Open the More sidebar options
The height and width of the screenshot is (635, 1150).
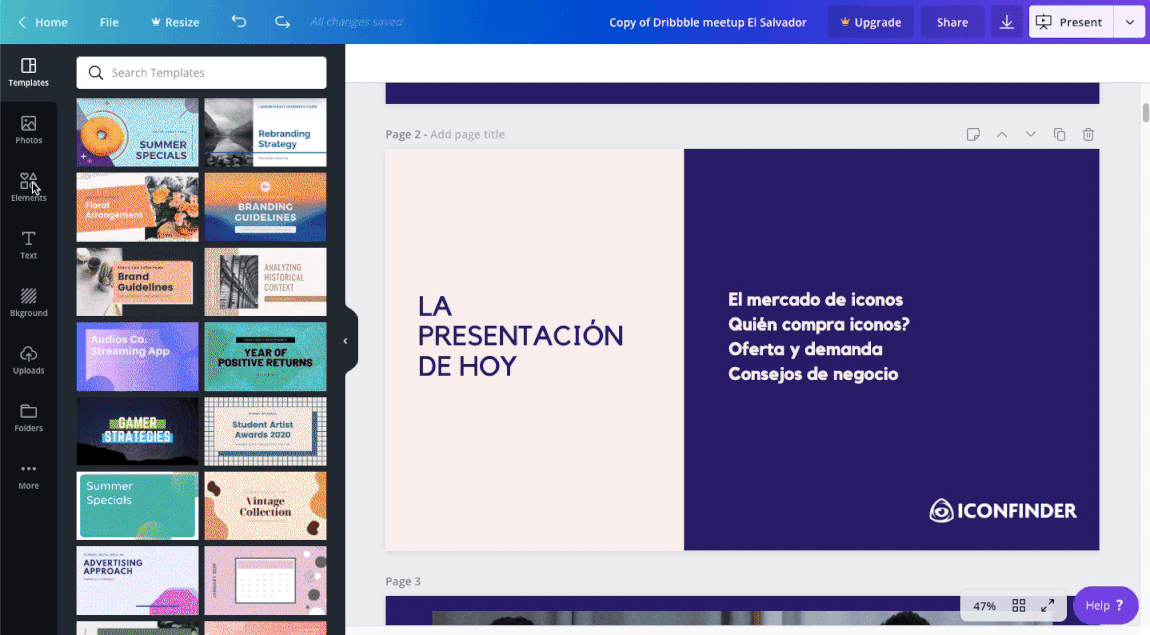click(x=29, y=475)
